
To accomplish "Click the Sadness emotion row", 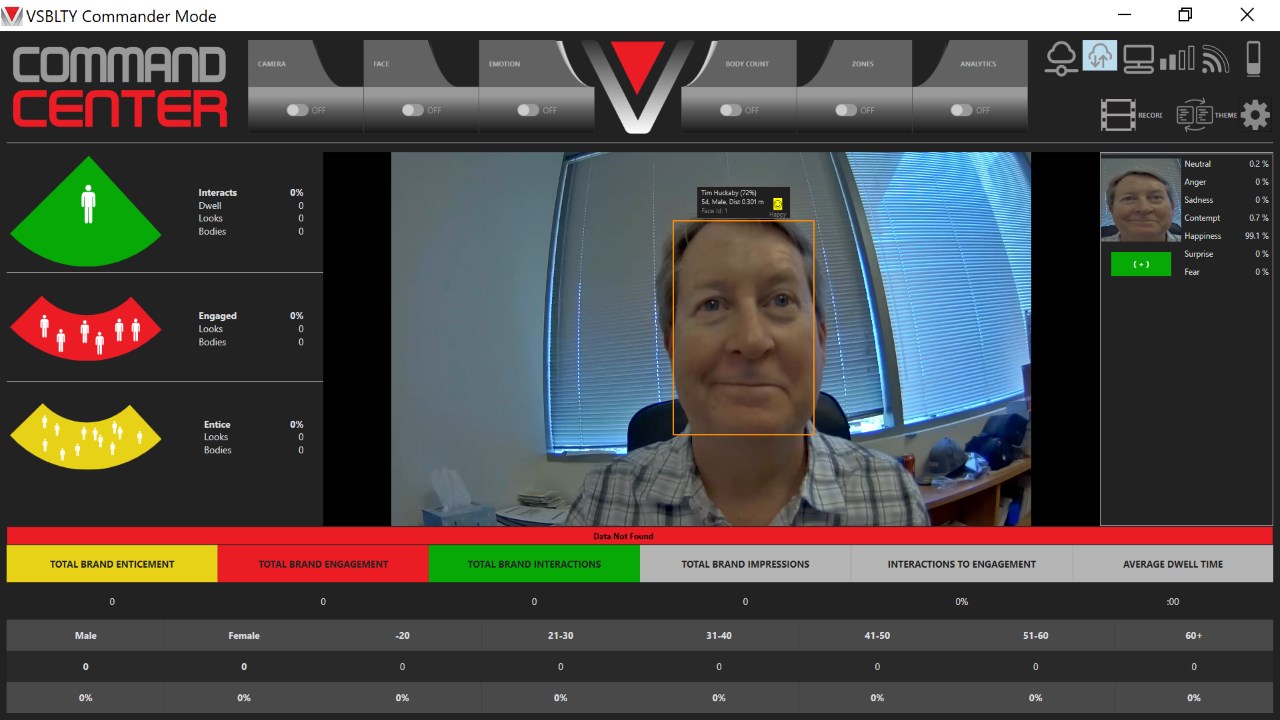I will click(1226, 200).
